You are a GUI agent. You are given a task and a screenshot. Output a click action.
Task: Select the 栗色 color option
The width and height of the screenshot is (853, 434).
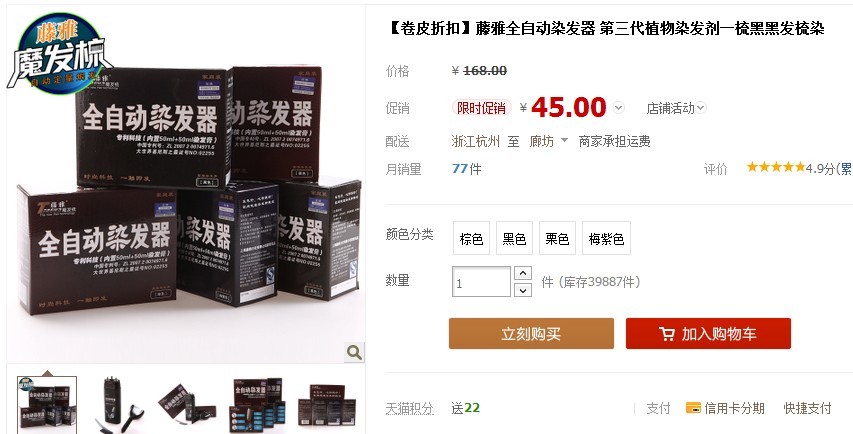coord(557,238)
